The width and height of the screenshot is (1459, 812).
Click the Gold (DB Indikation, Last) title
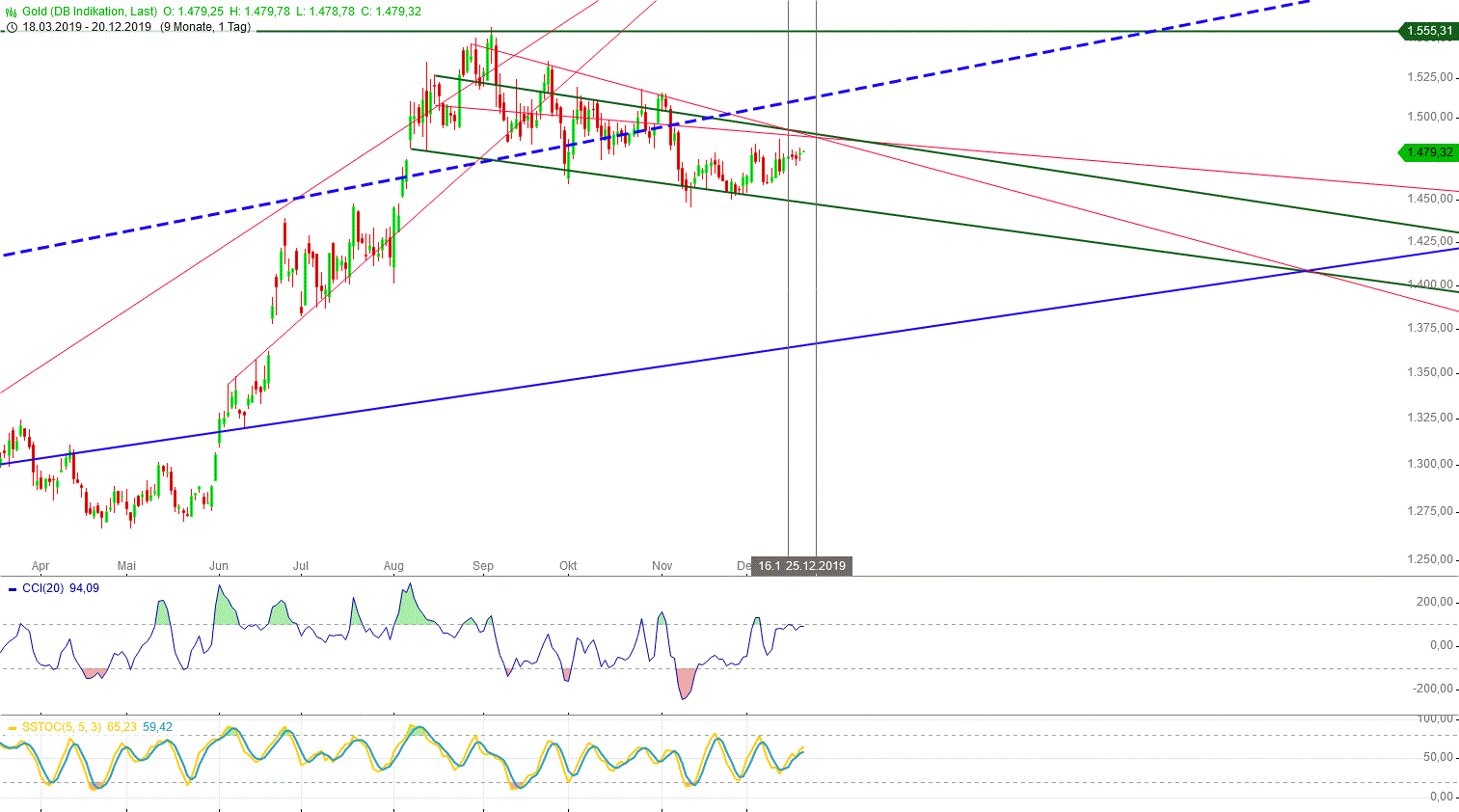point(90,12)
